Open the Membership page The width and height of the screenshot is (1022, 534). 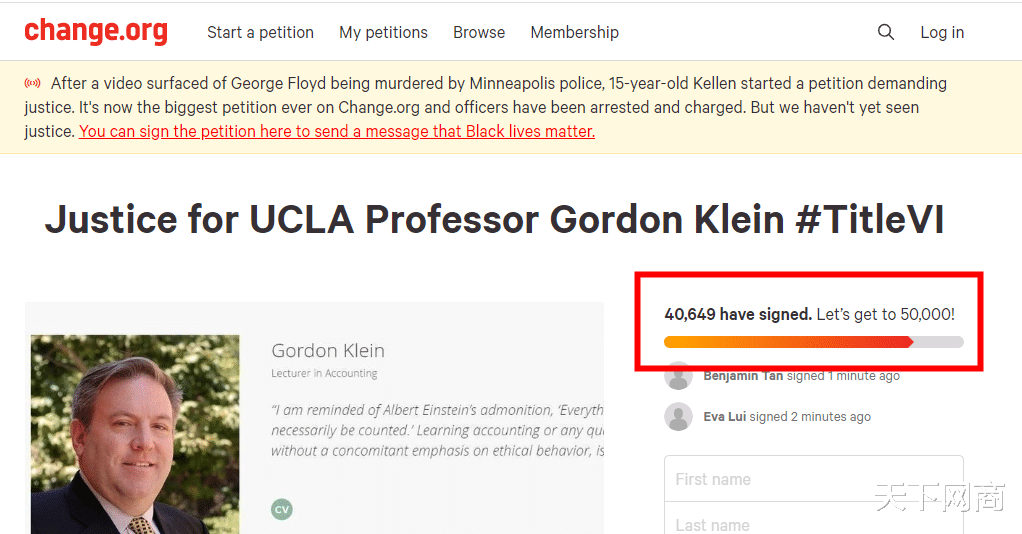click(x=574, y=32)
